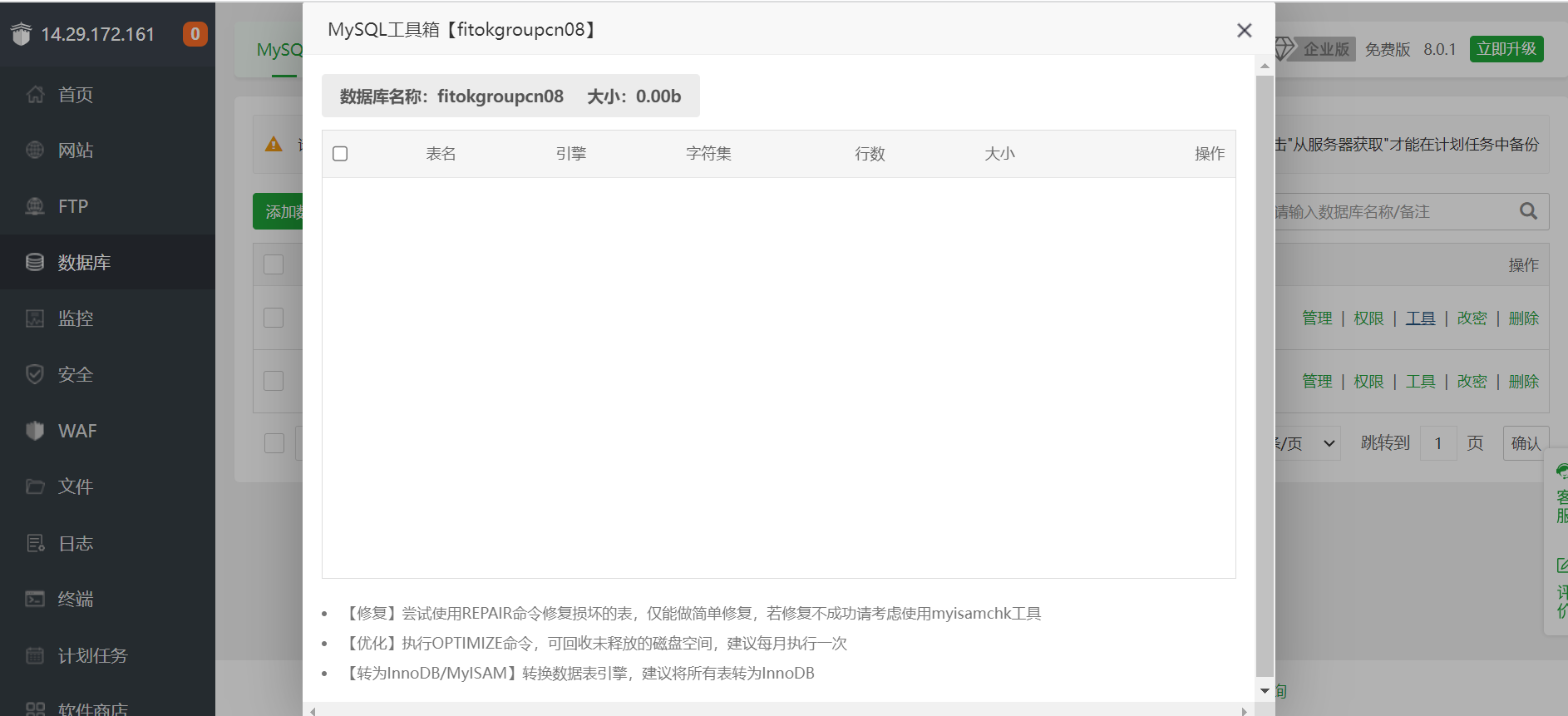1568x716 pixels.
Task: Click the server IP 14.29.172.161 text
Action: tap(98, 34)
